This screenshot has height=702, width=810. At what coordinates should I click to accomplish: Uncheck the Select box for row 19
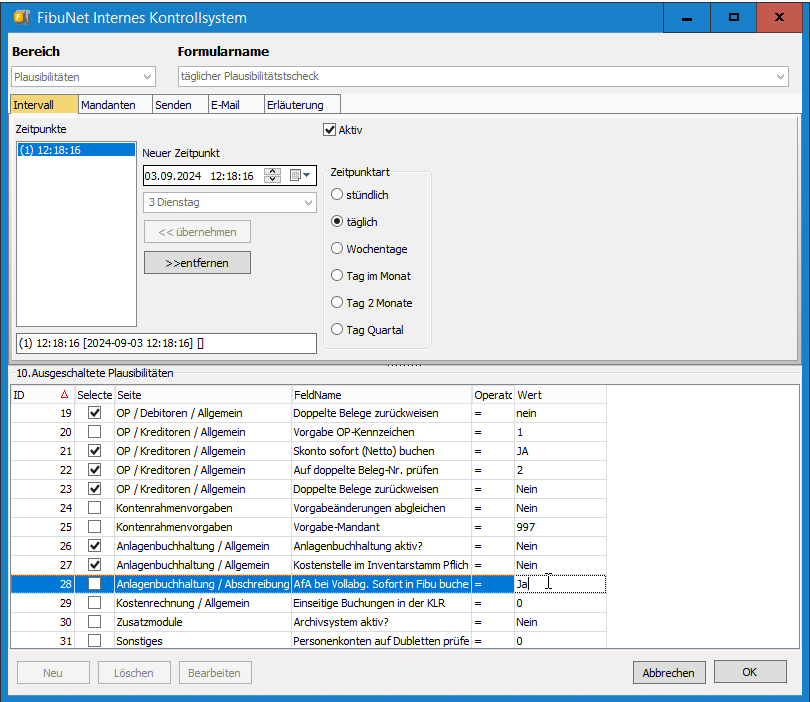[95, 413]
